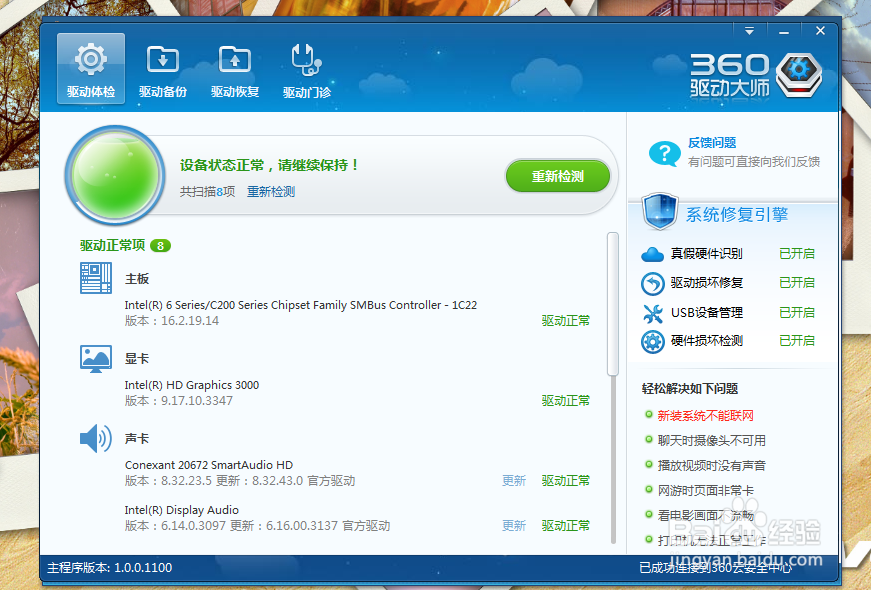This screenshot has height=590, width=871.
Task: Select the Intel(R) Display Audio entry
Action: click(x=182, y=510)
